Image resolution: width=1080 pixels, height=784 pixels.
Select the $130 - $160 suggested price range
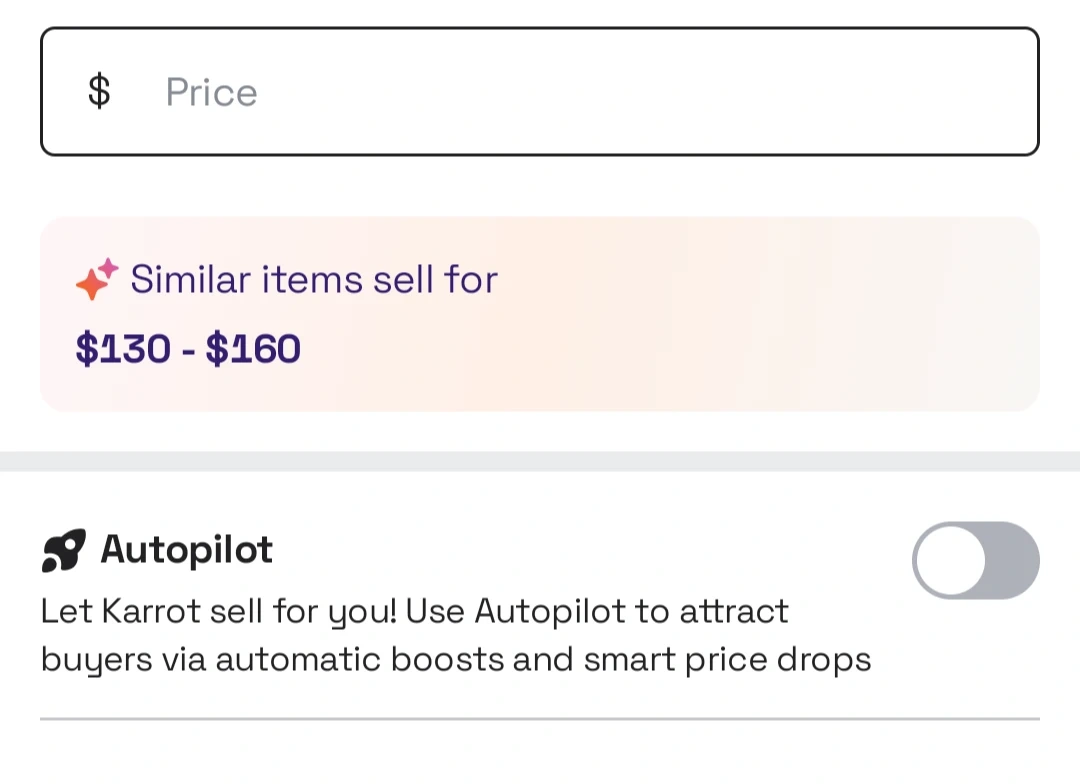click(188, 349)
